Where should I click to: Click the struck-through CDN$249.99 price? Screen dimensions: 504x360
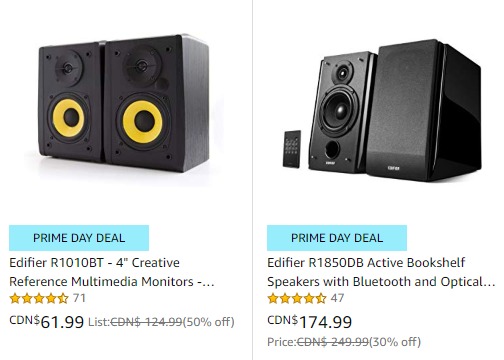333,342
